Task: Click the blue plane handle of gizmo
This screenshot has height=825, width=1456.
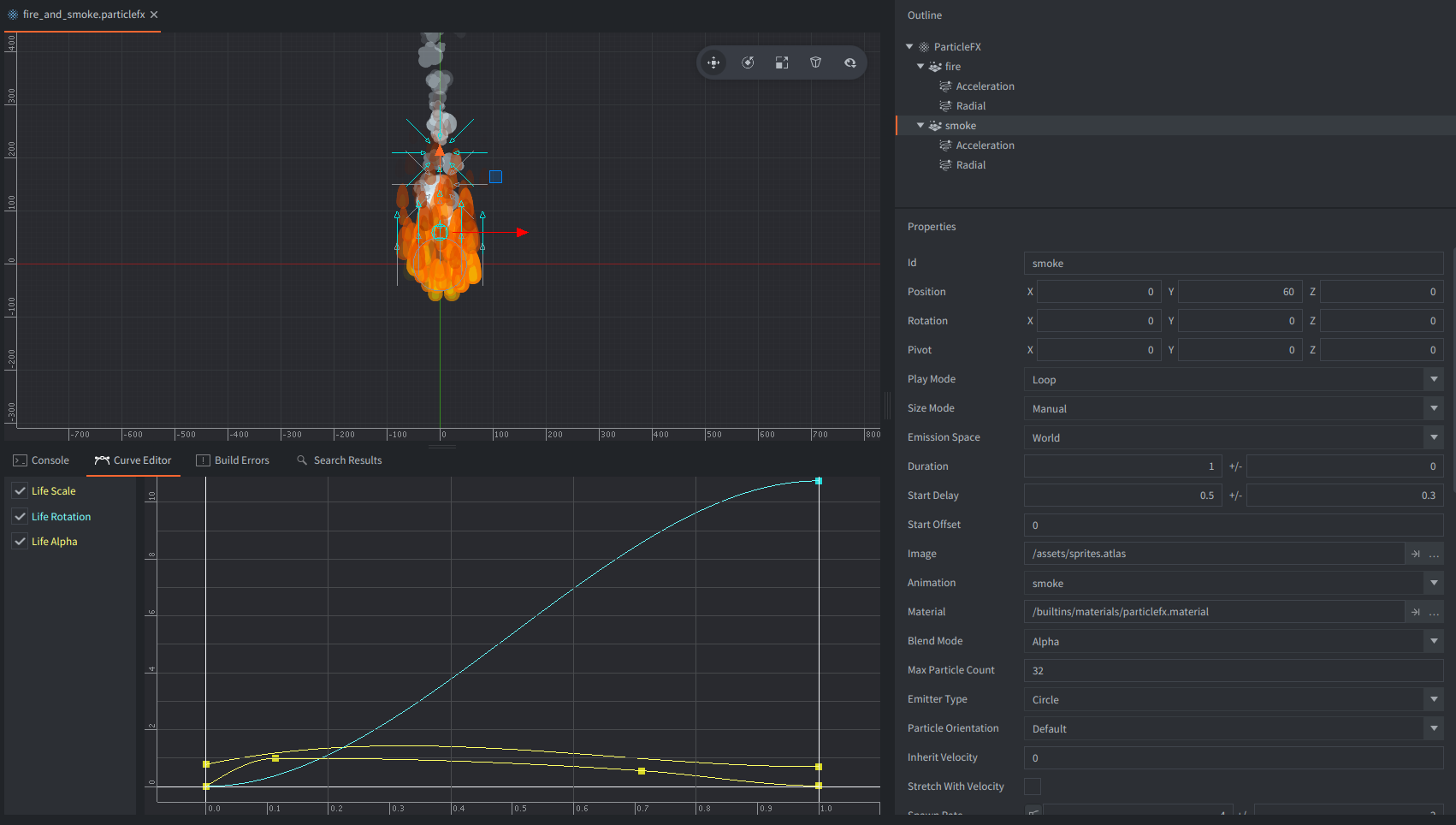Action: pos(495,176)
